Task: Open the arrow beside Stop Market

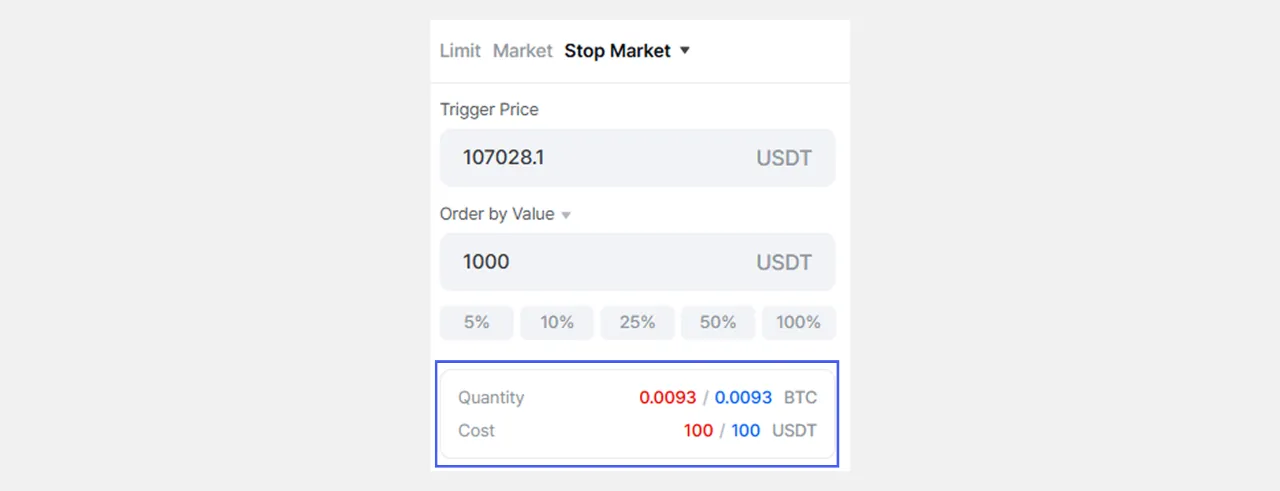Action: [685, 51]
